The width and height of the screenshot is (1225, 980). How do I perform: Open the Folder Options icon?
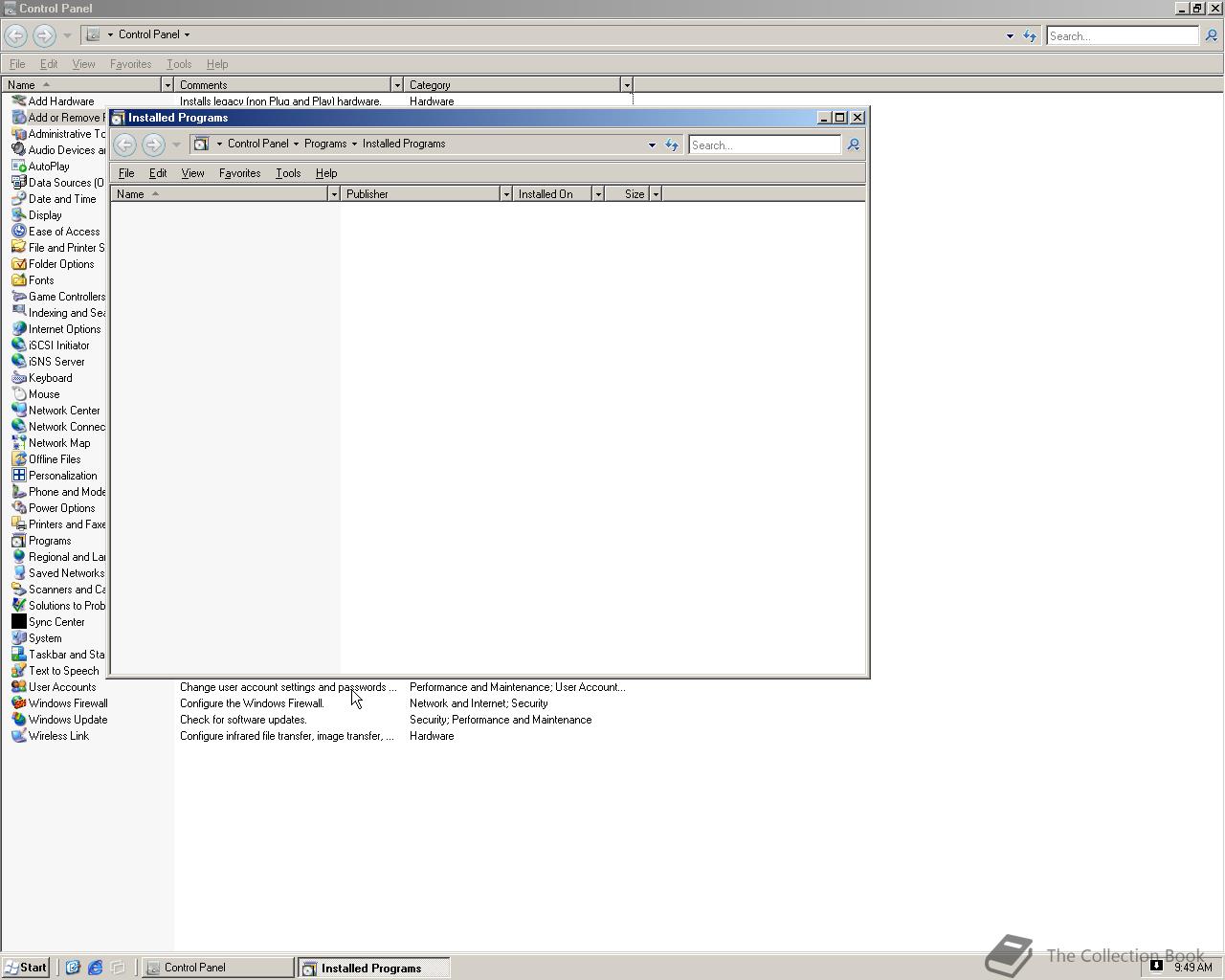tap(18, 264)
